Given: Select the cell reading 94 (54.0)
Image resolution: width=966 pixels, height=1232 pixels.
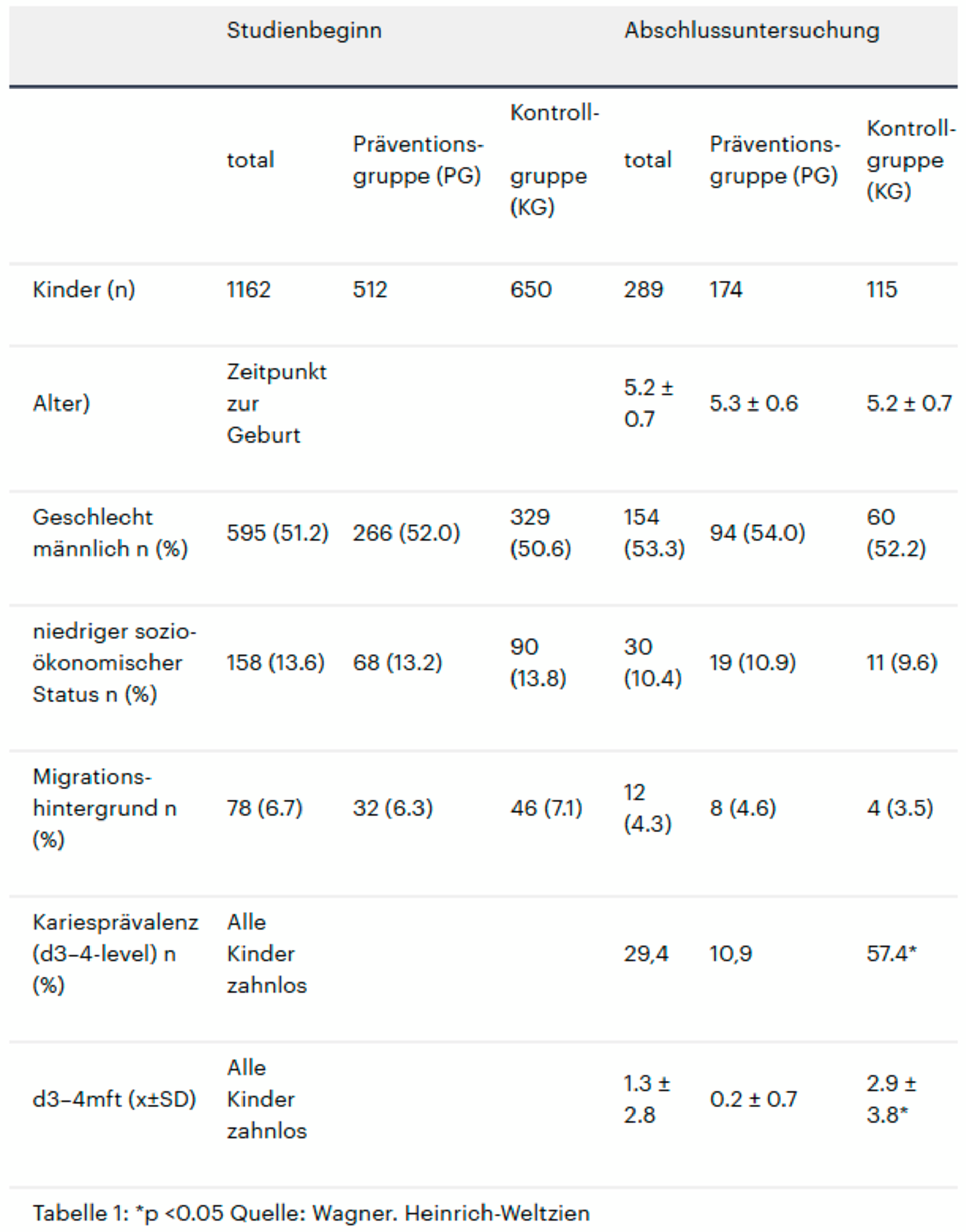Looking at the screenshot, I should coord(757,533).
